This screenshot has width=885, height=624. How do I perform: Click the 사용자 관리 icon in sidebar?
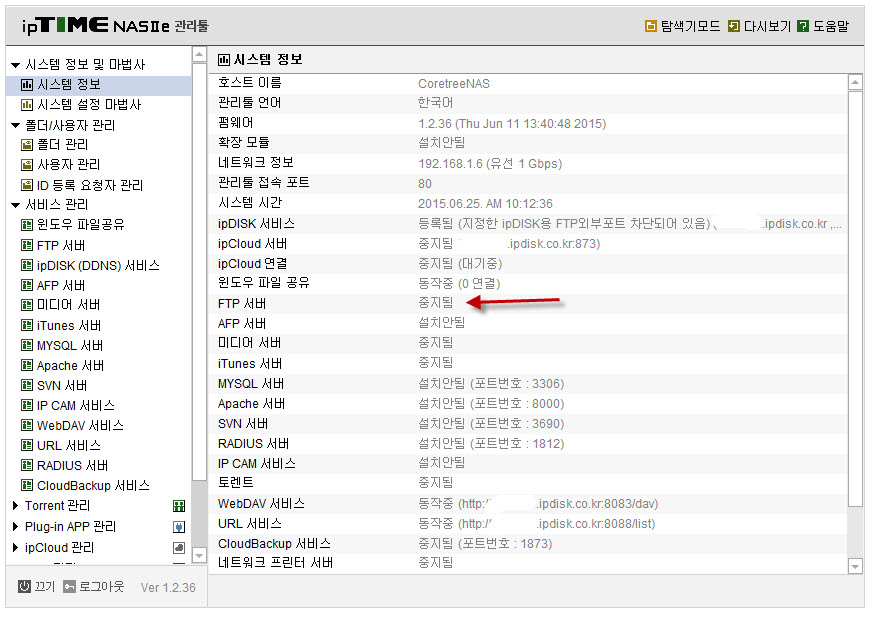click(x=27, y=165)
